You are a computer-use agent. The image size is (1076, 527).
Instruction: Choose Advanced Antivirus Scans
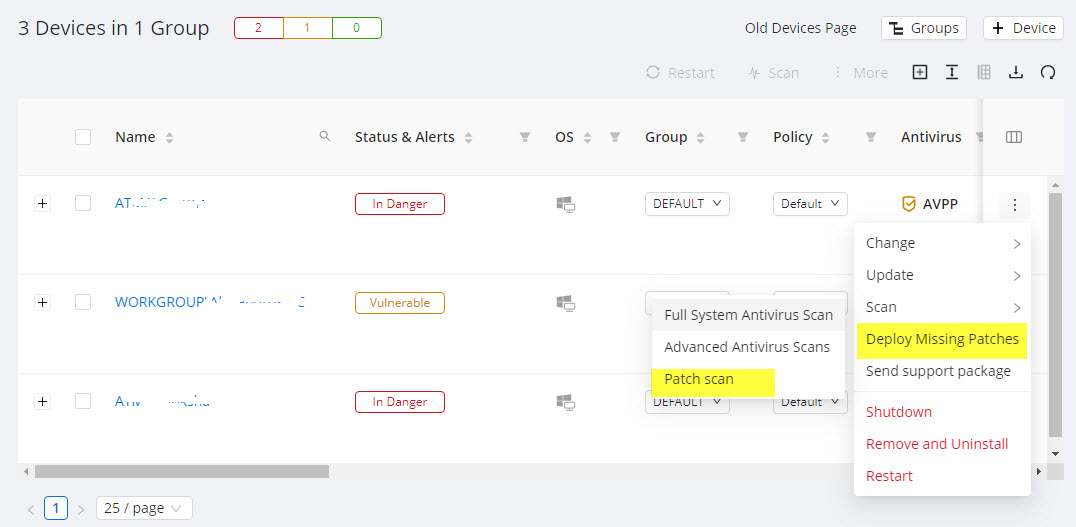(749, 347)
